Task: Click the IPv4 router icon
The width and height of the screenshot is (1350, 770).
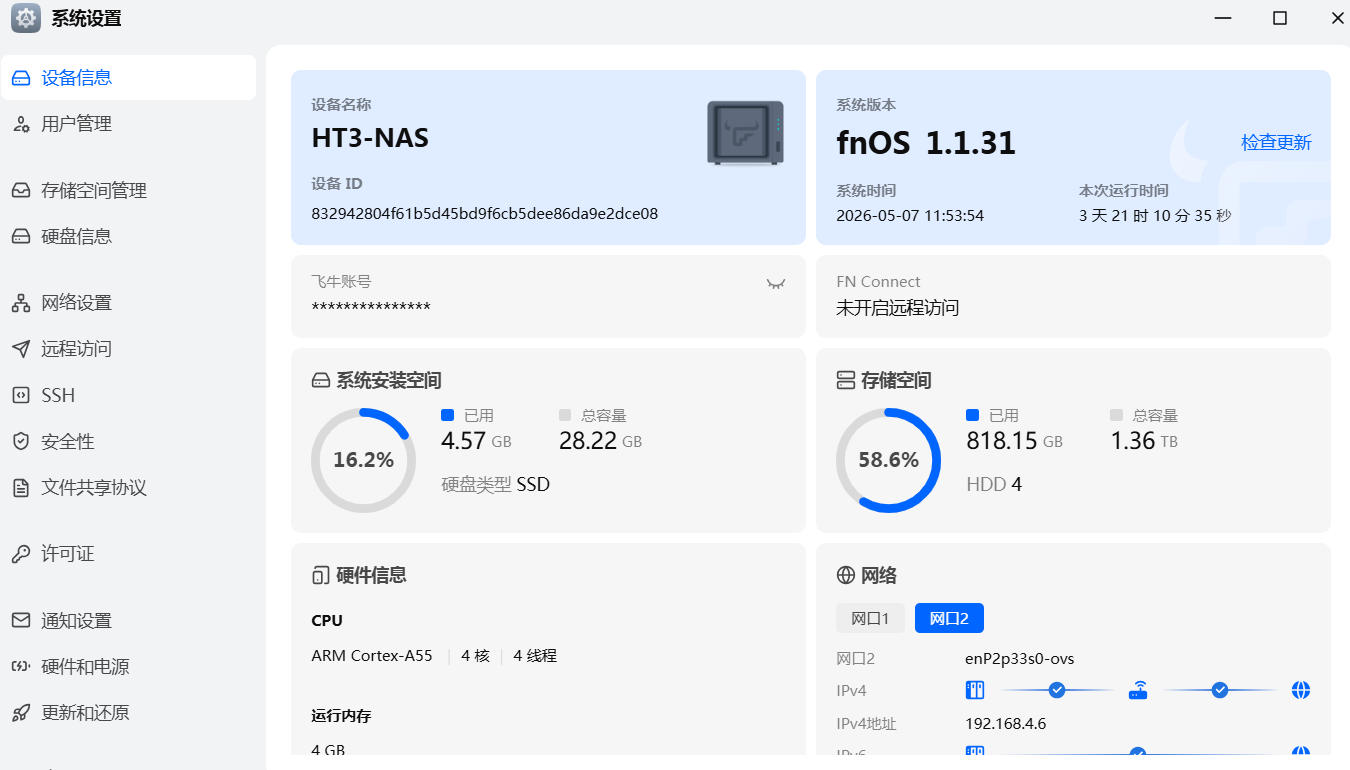Action: point(1138,690)
